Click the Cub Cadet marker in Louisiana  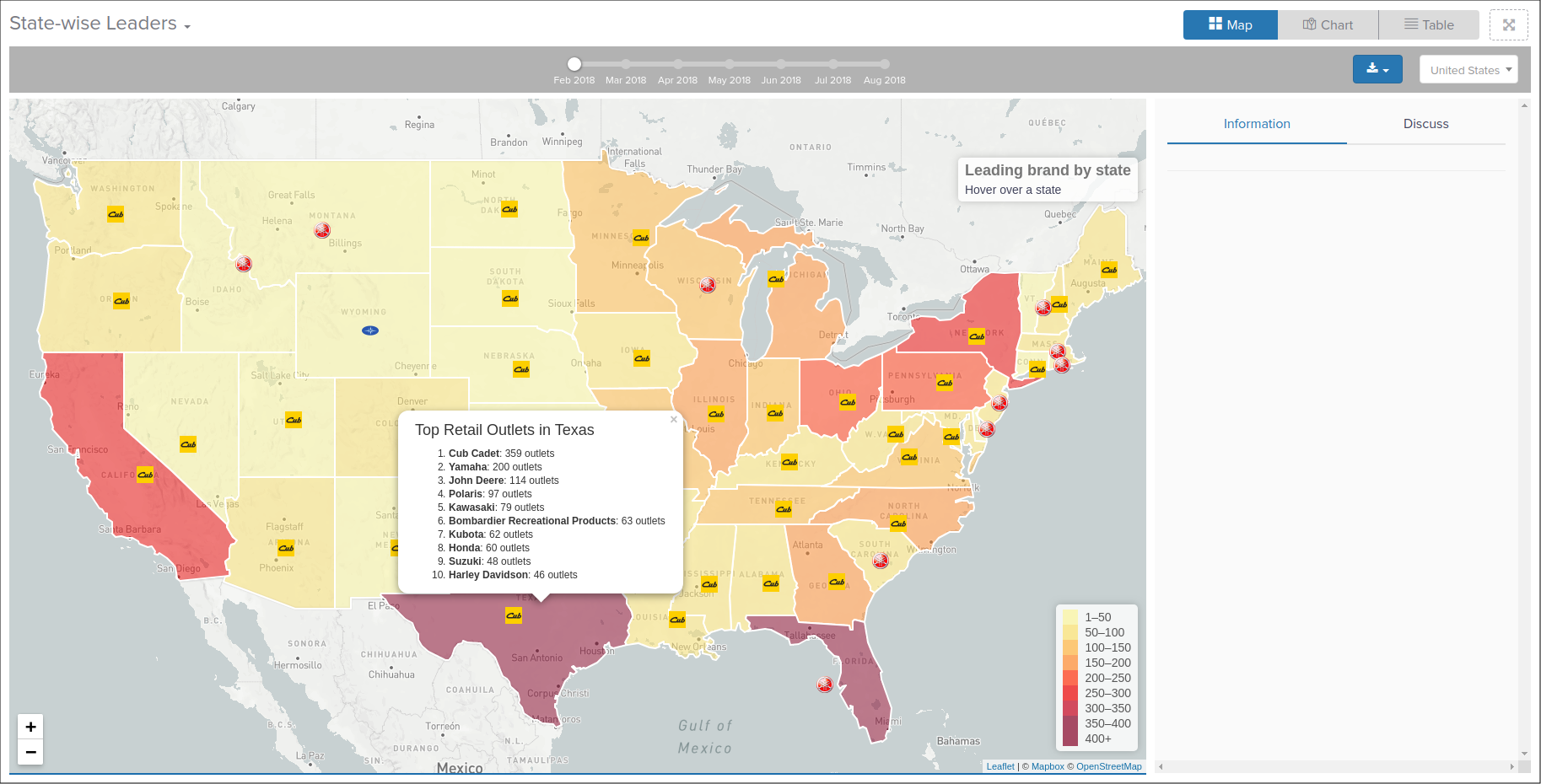click(x=677, y=620)
